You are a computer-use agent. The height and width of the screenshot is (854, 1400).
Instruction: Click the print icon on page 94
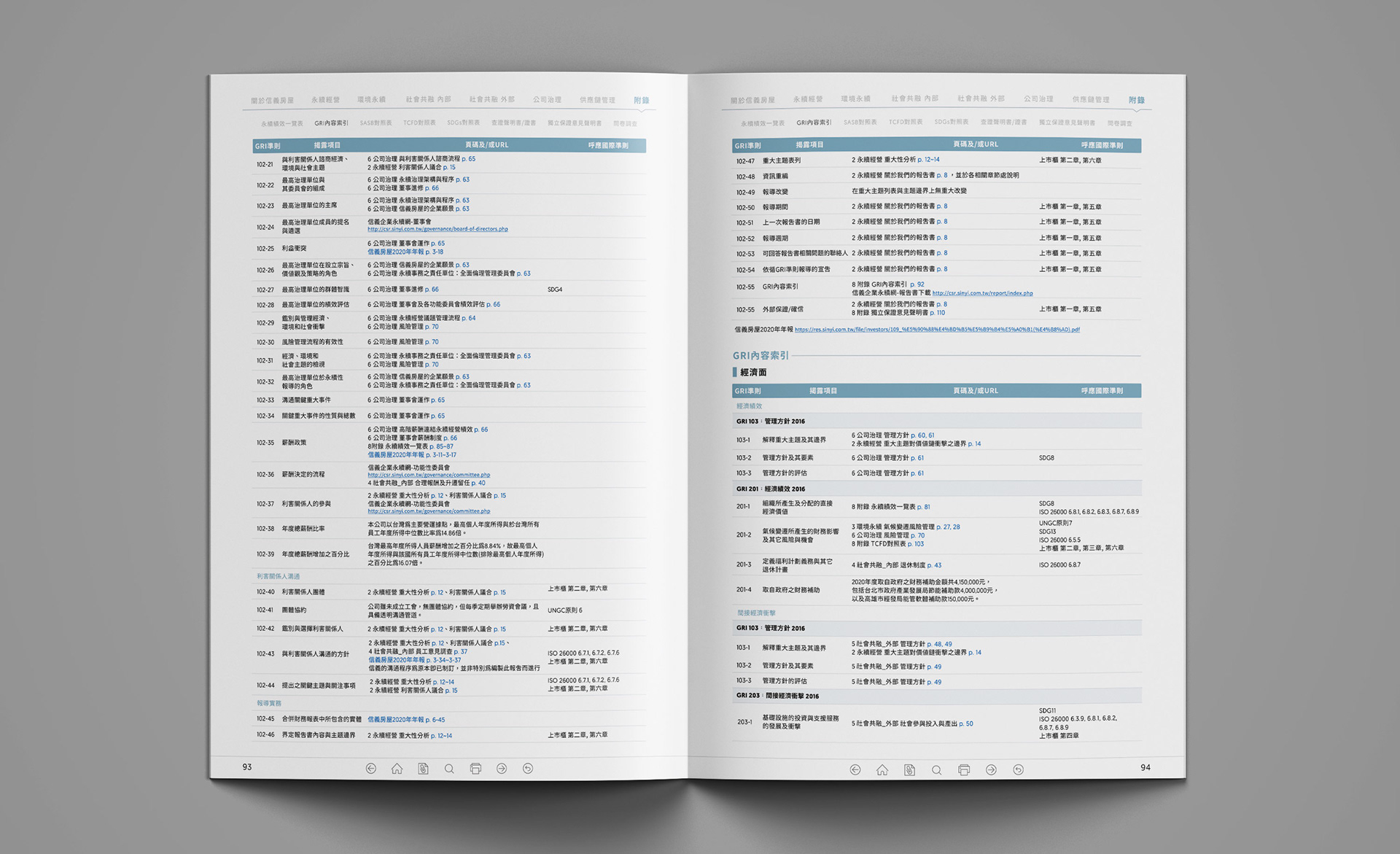point(964,769)
